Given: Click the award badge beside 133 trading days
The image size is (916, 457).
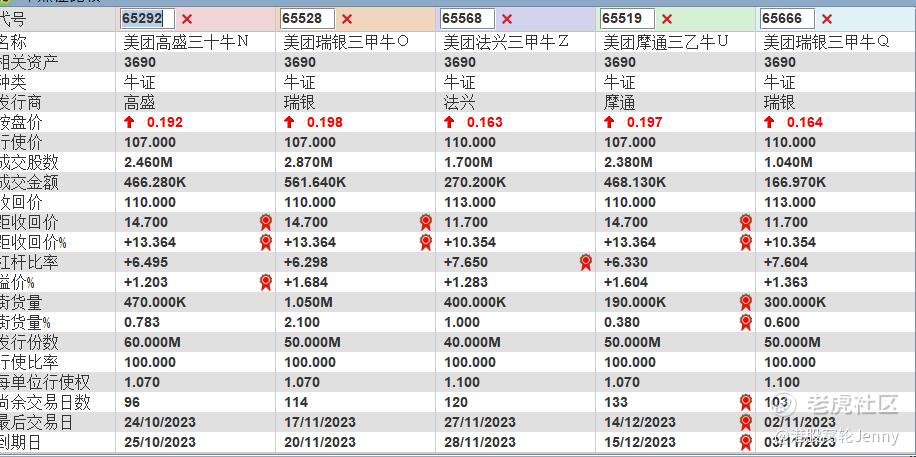Looking at the screenshot, I should [x=746, y=402].
